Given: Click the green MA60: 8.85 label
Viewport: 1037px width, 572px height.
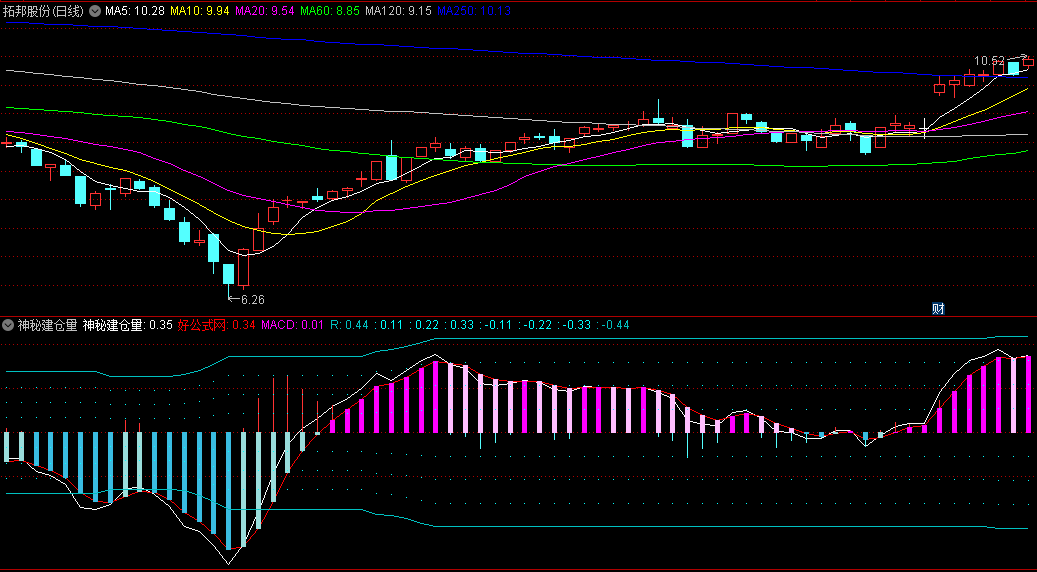Looking at the screenshot, I should [330, 11].
